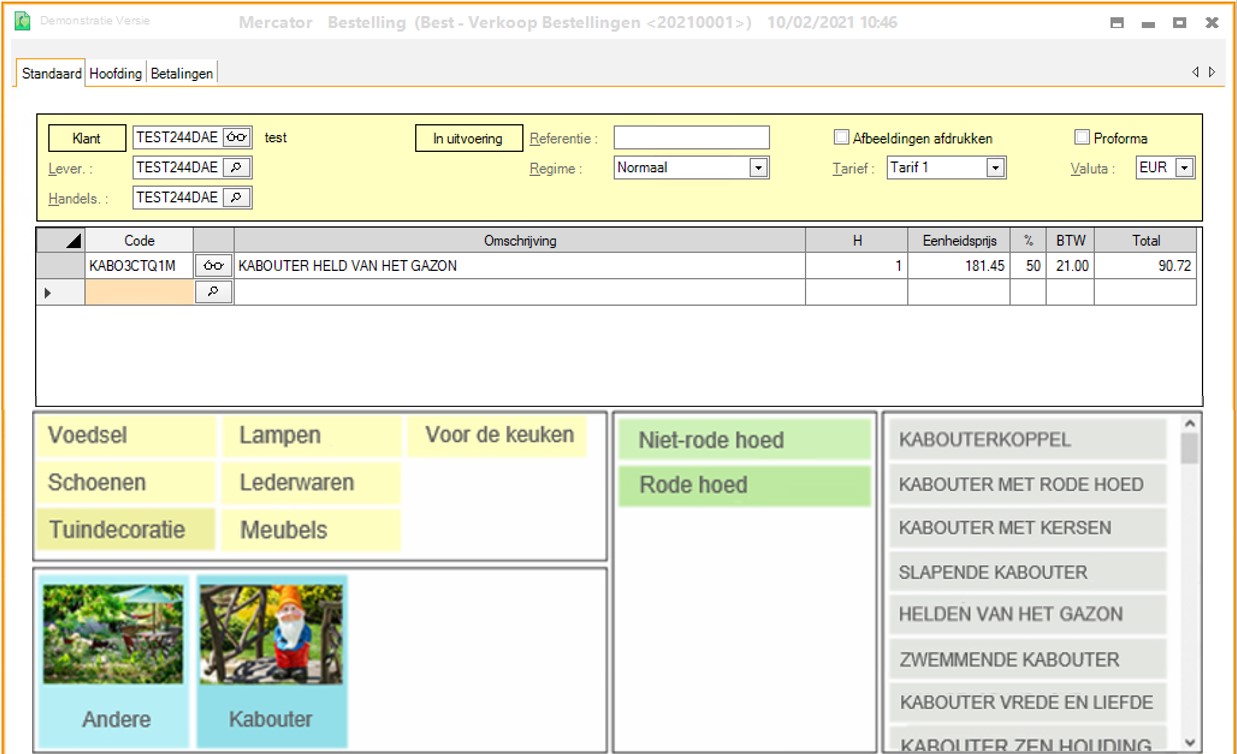Click into the Referentie input field
1237x754 pixels.
[691, 138]
